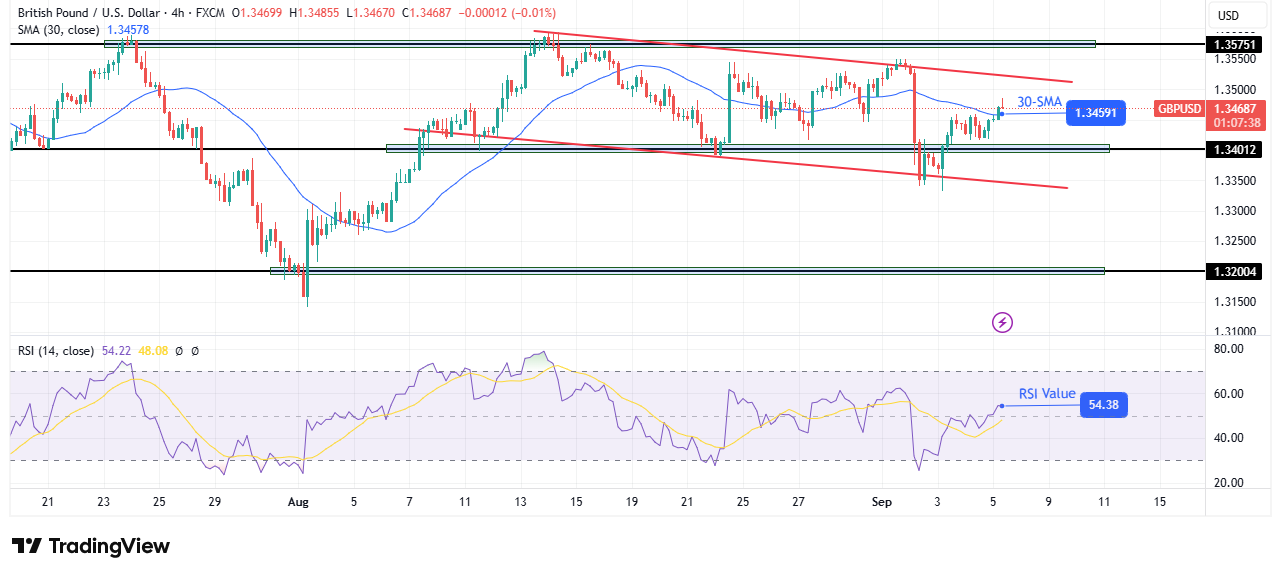
Task: Select the SMA (30, close) indicator legend
Action: (x=56, y=31)
